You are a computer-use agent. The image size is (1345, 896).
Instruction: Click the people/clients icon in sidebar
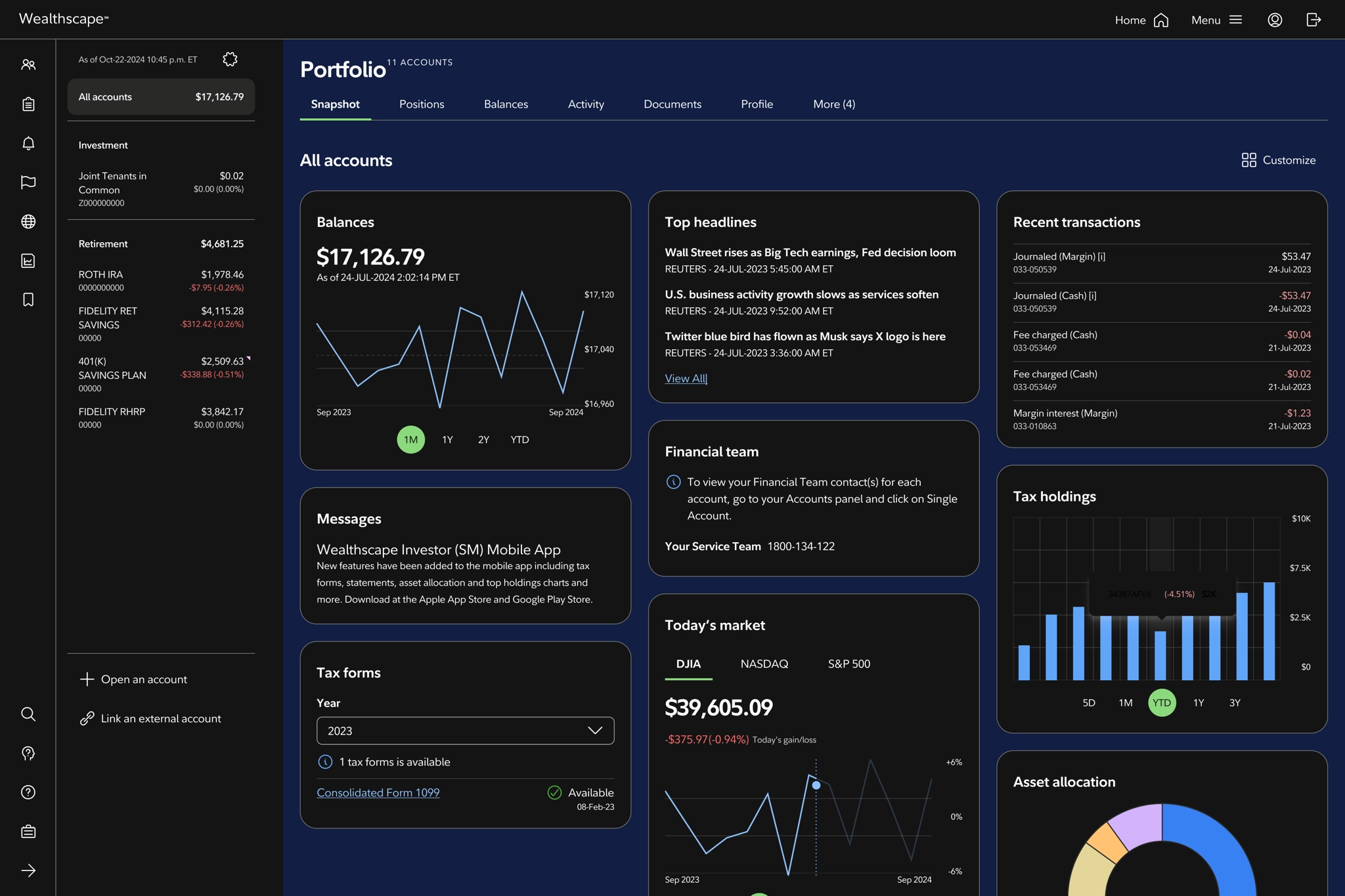28,65
